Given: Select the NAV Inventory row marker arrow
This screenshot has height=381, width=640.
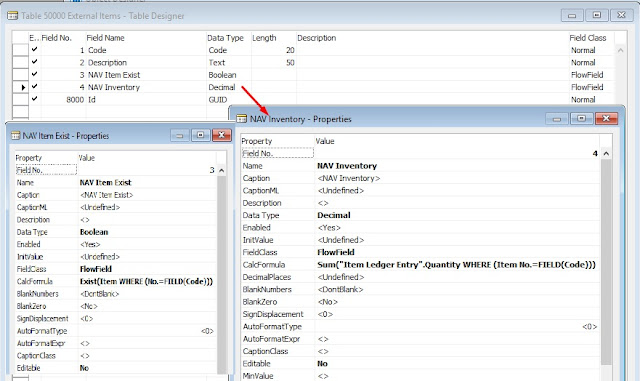Looking at the screenshot, I should (x=23, y=87).
